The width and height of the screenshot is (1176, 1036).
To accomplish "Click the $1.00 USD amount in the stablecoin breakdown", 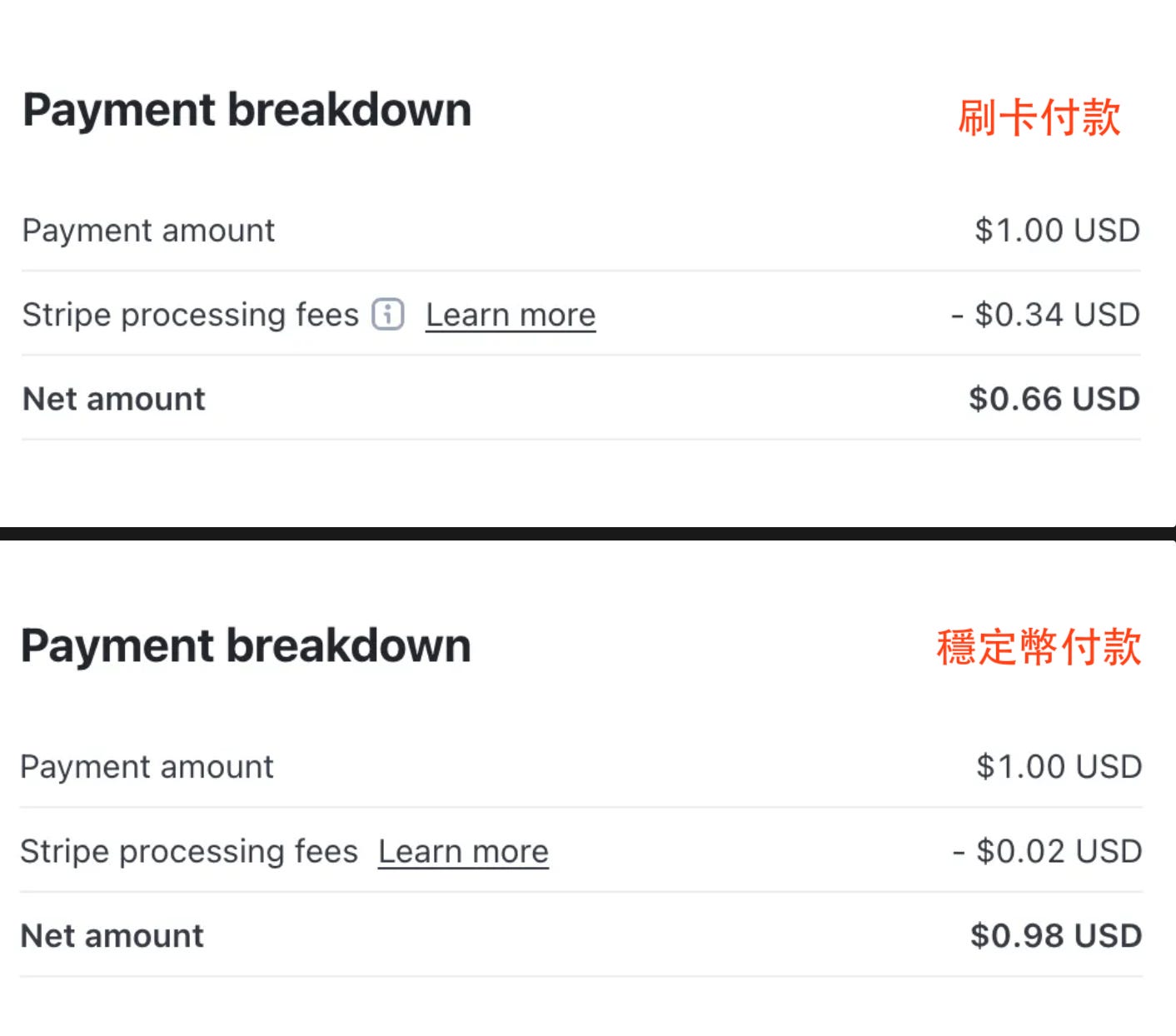I will (x=1057, y=766).
